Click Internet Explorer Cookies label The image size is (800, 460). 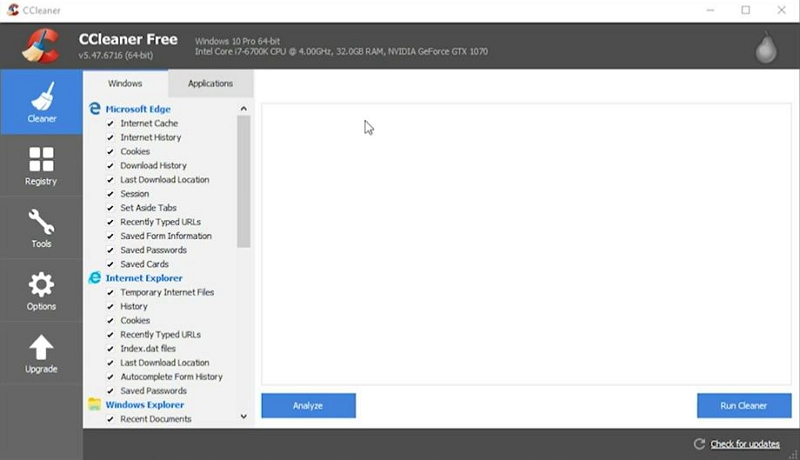pos(135,320)
